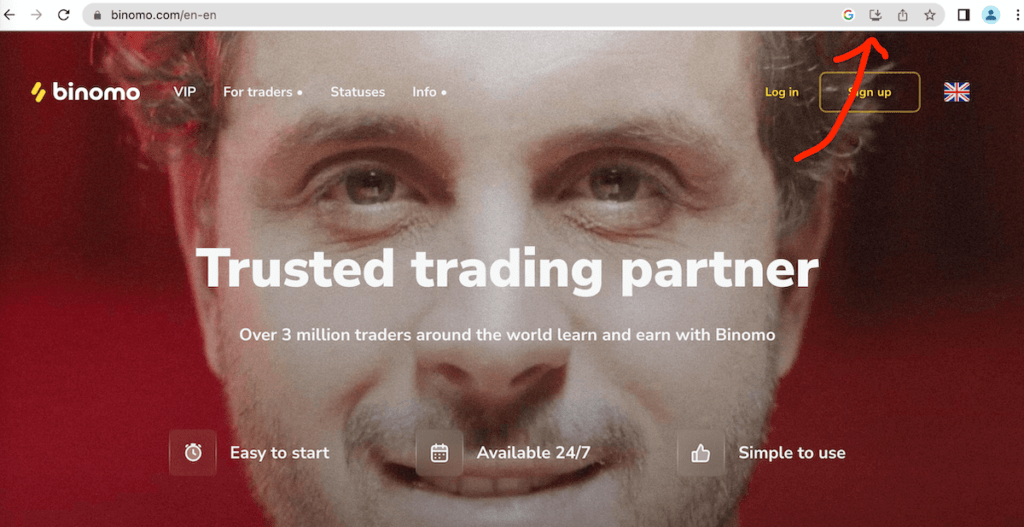
Task: Bookmark this page with the star icon
Action: point(930,15)
